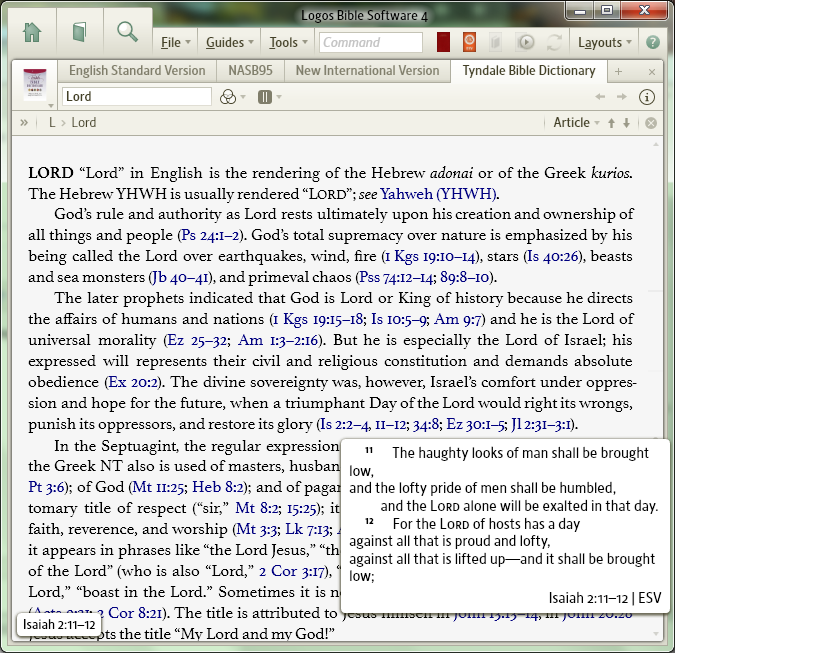Click the Command input box

point(371,42)
